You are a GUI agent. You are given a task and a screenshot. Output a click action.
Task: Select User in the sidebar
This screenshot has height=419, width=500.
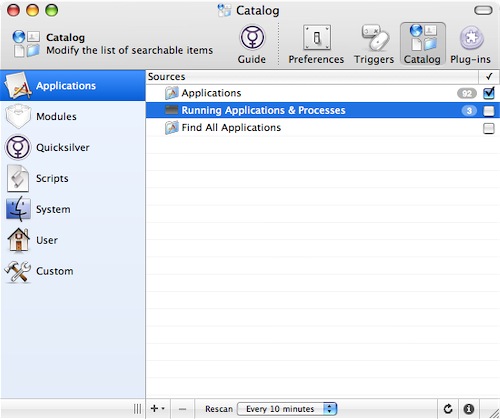pyautogui.click(x=73, y=240)
